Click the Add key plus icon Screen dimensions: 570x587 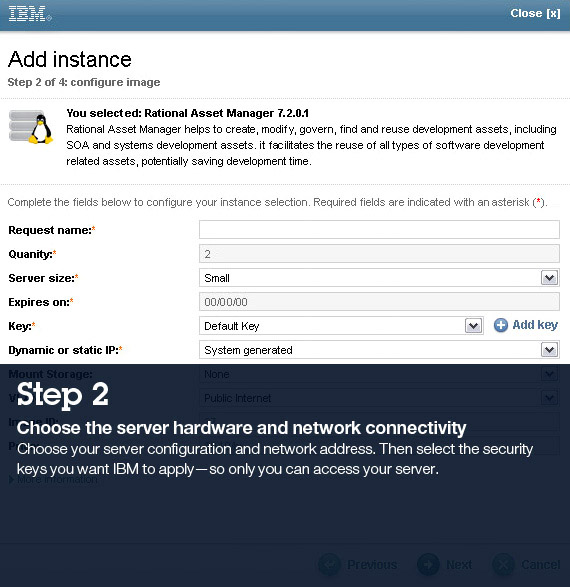[501, 325]
